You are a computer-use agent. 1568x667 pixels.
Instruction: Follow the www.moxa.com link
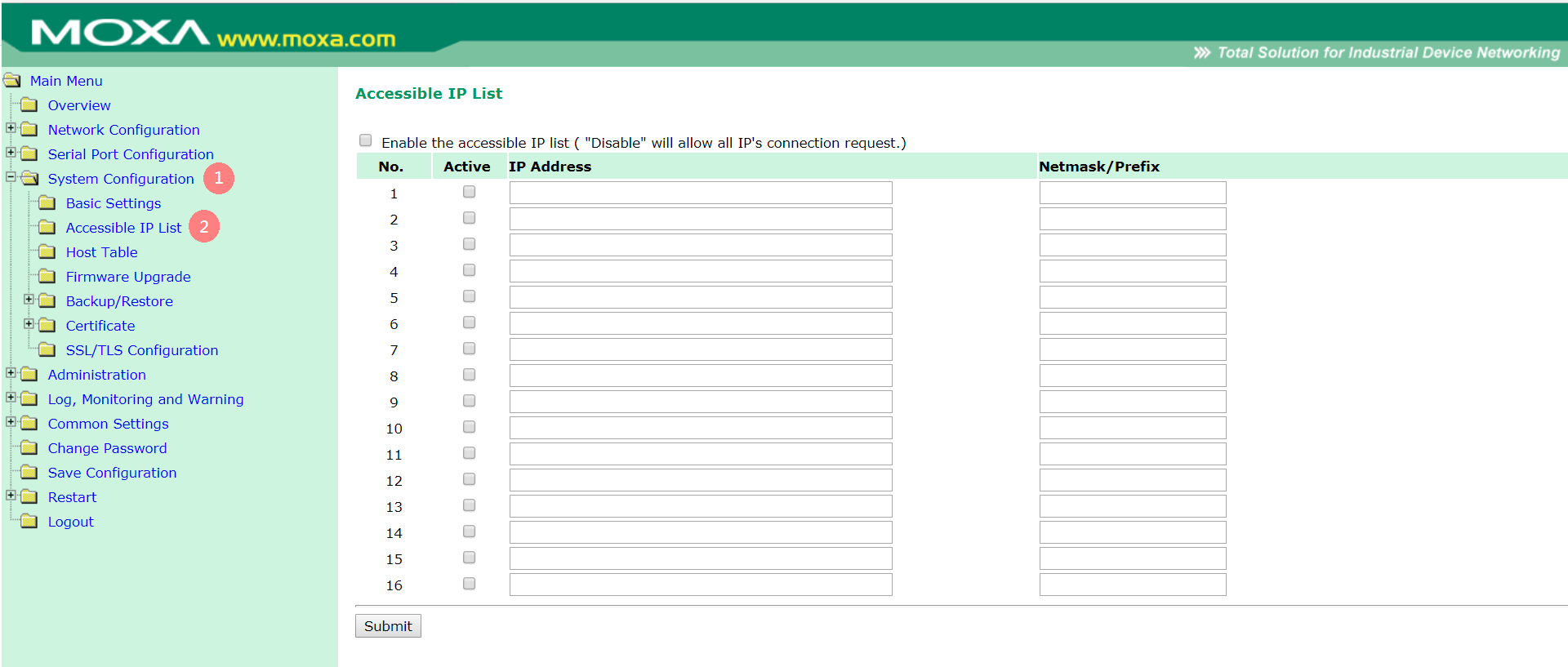click(x=306, y=39)
